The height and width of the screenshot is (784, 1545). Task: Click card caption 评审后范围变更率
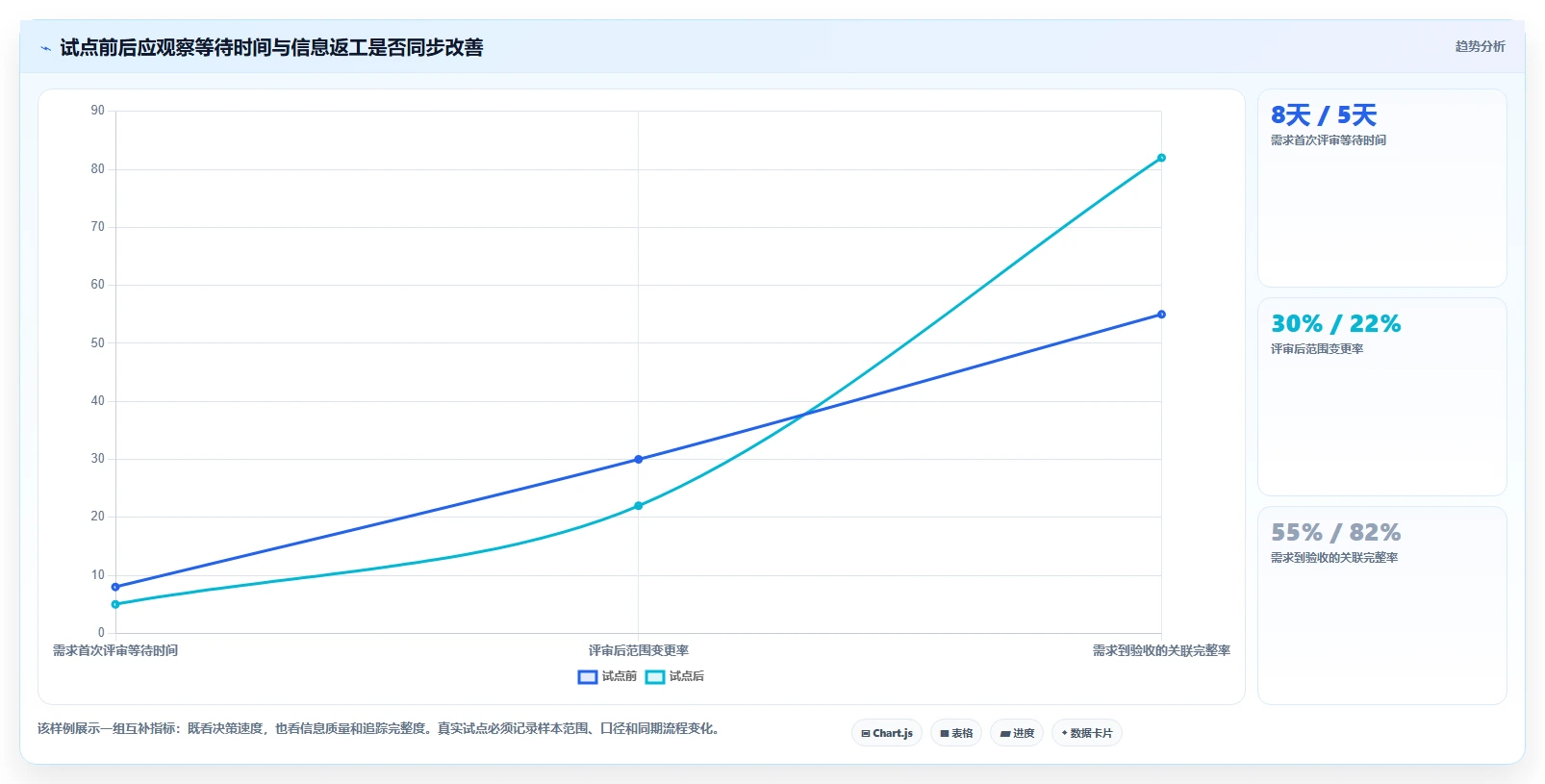tap(1317, 349)
